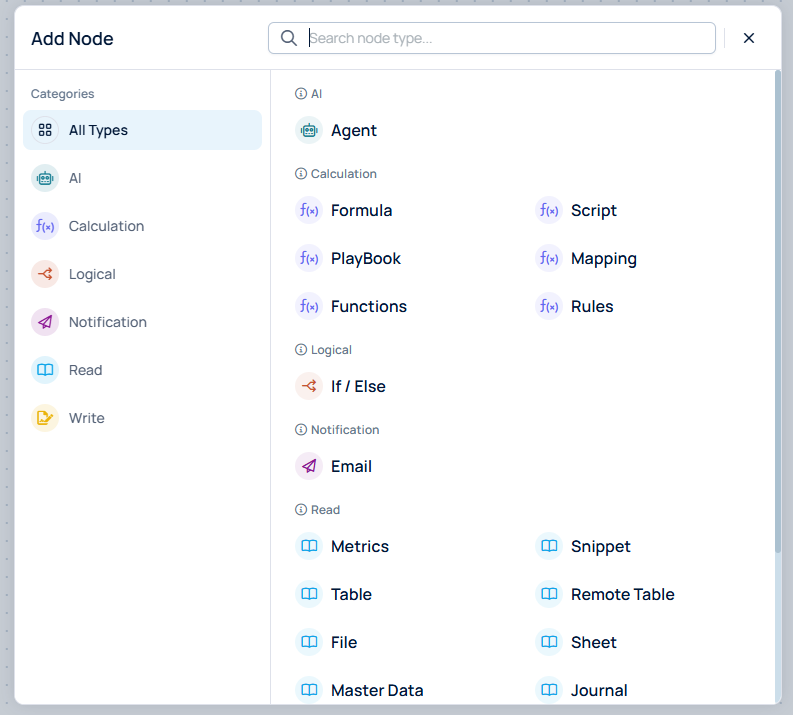Filter by the AI category

[75, 178]
